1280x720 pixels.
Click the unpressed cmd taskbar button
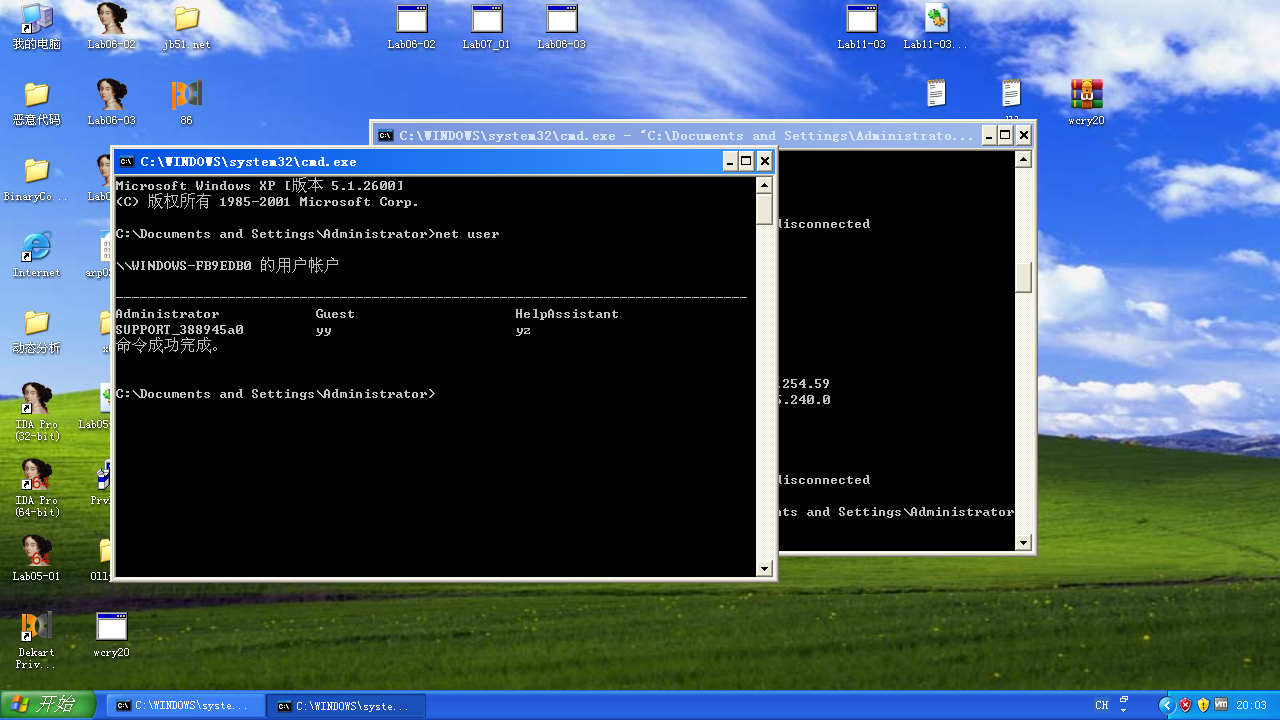click(x=186, y=706)
